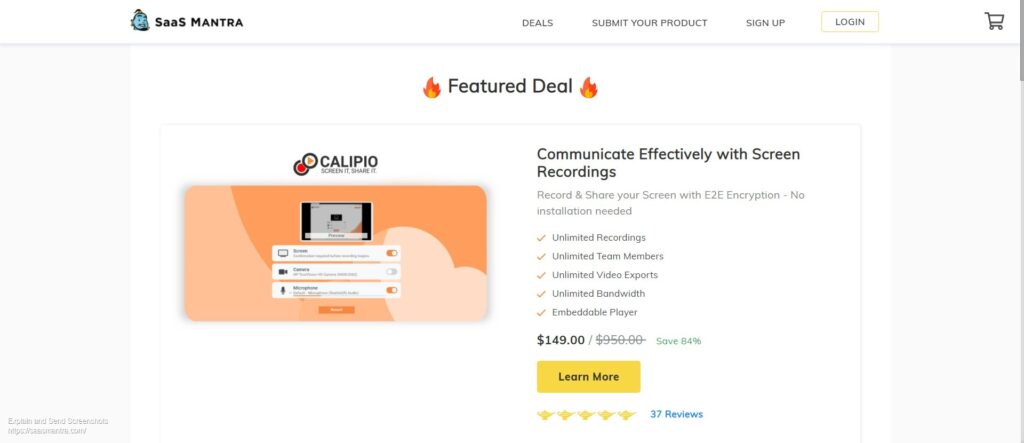
Task: Open the DEALS menu item
Action: [537, 23]
